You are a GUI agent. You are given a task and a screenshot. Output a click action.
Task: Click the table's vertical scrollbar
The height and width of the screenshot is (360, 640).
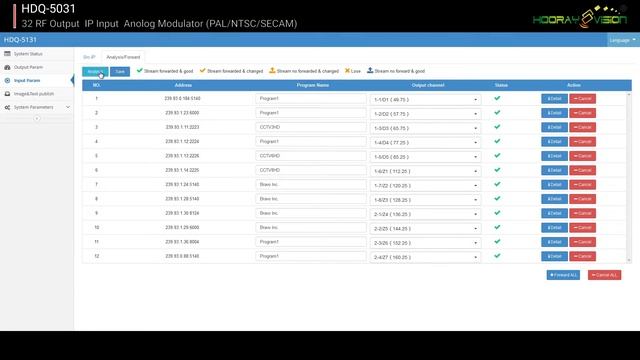tap(629, 177)
